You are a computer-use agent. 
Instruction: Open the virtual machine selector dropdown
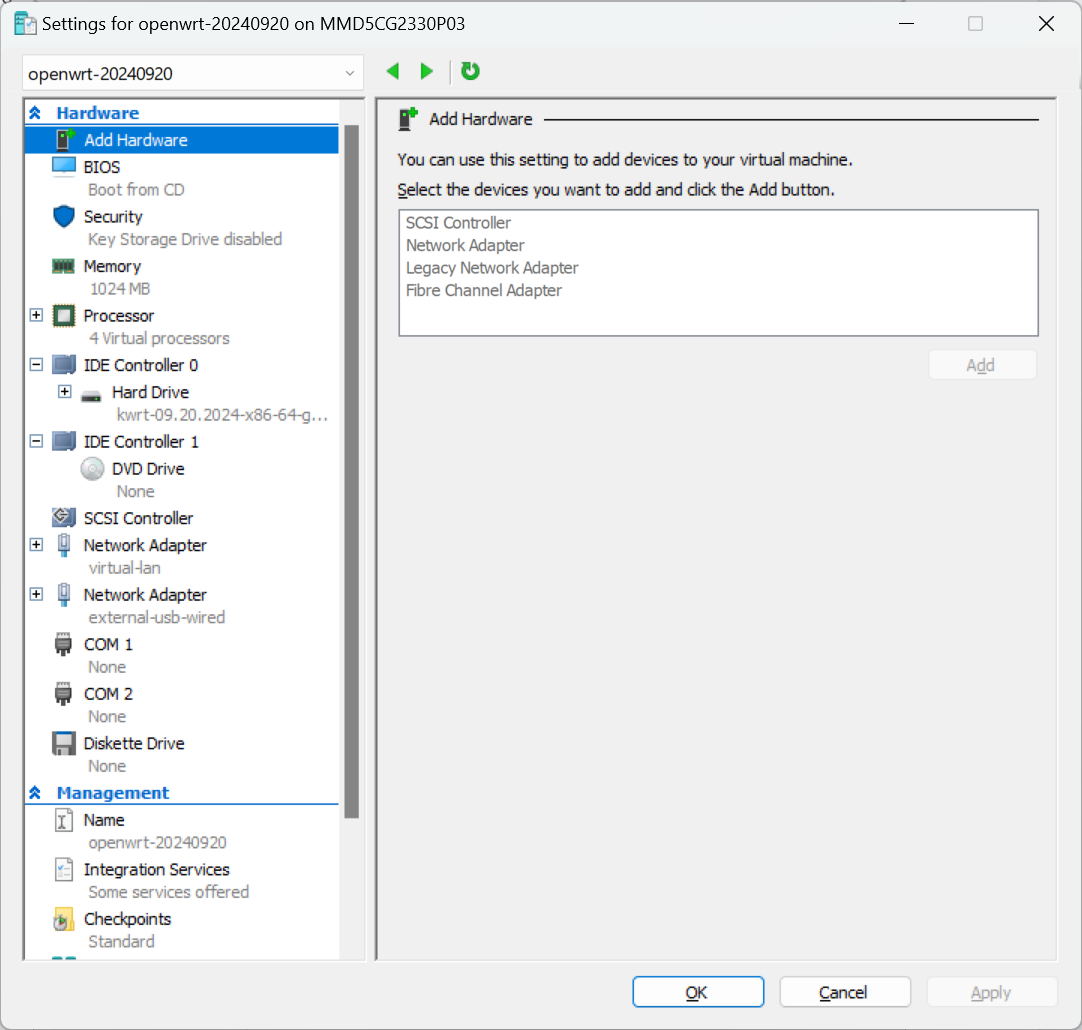[x=349, y=73]
